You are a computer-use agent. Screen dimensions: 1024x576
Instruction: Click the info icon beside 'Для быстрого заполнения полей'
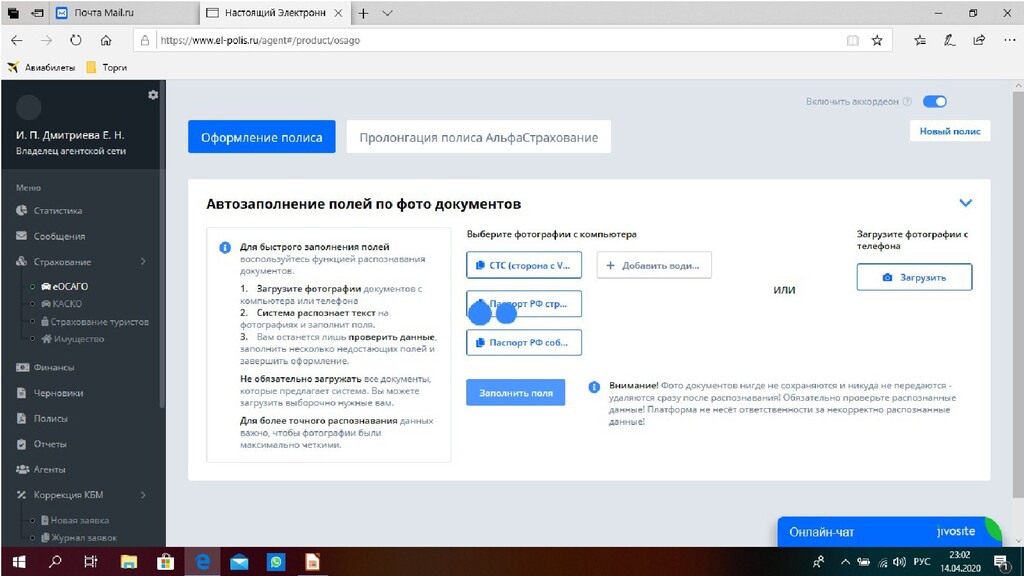[x=225, y=248]
